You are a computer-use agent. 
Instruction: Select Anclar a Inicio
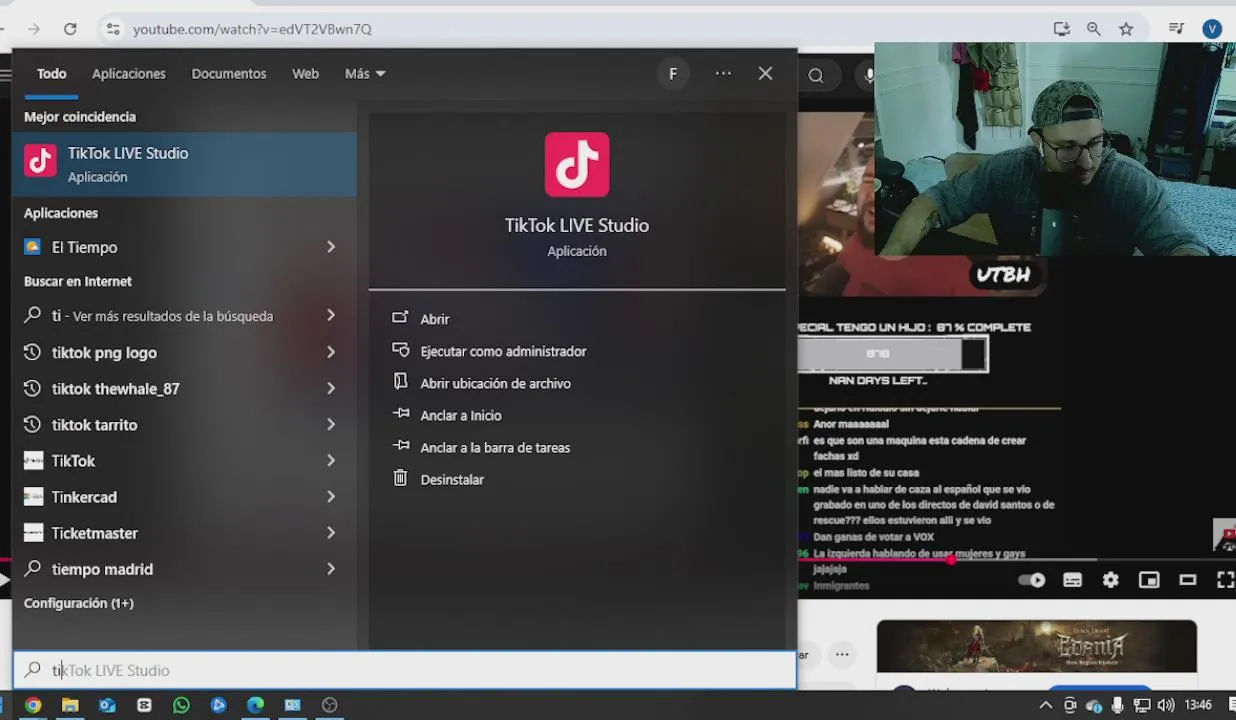point(461,415)
